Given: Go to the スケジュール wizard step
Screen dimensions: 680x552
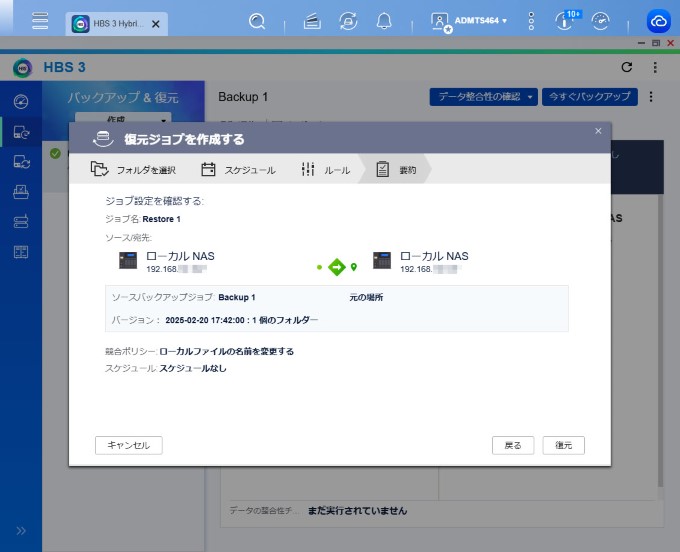Looking at the screenshot, I should pyautogui.click(x=239, y=170).
